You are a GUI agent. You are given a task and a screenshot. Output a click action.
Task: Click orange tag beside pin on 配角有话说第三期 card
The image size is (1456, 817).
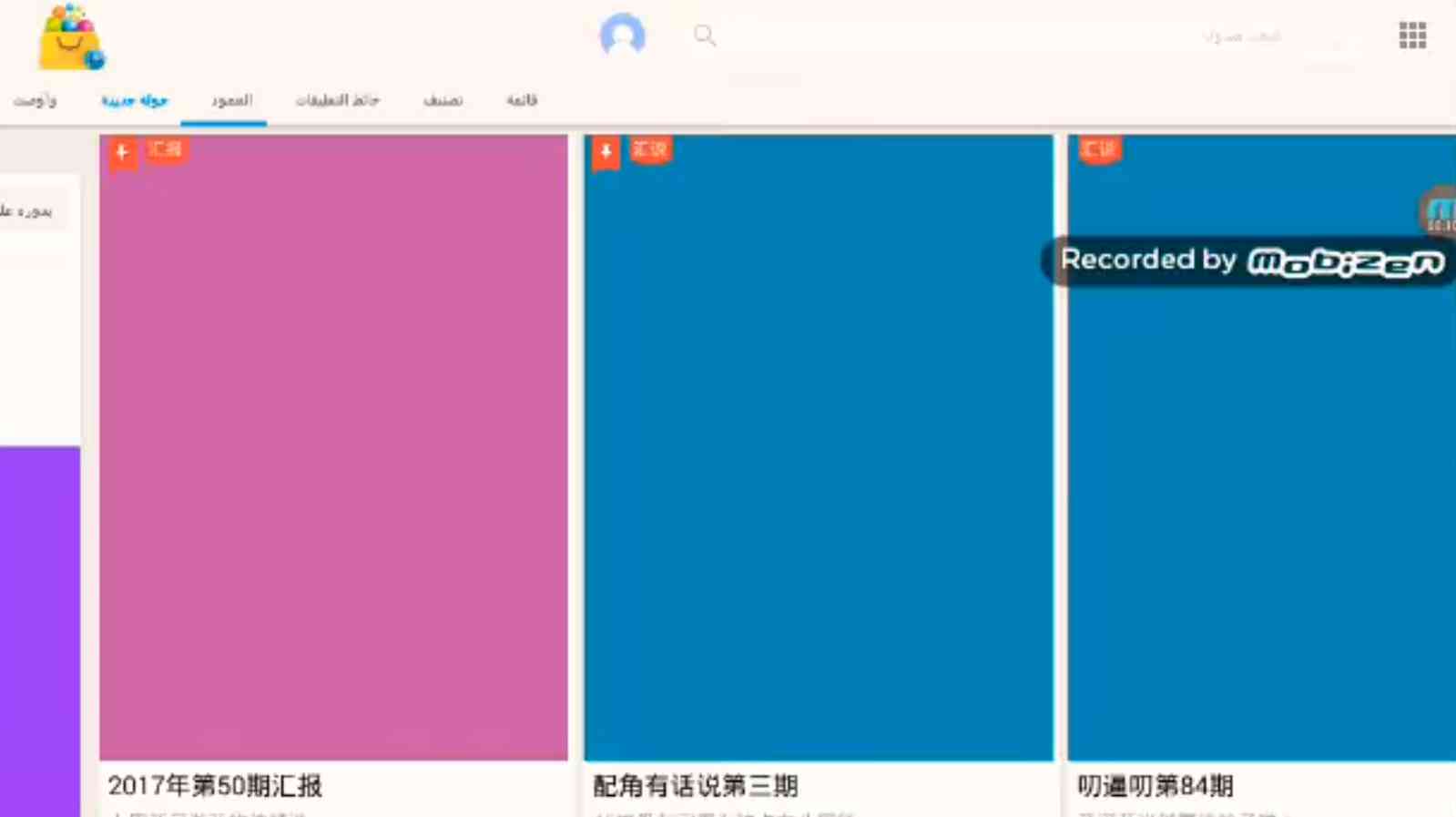click(650, 148)
